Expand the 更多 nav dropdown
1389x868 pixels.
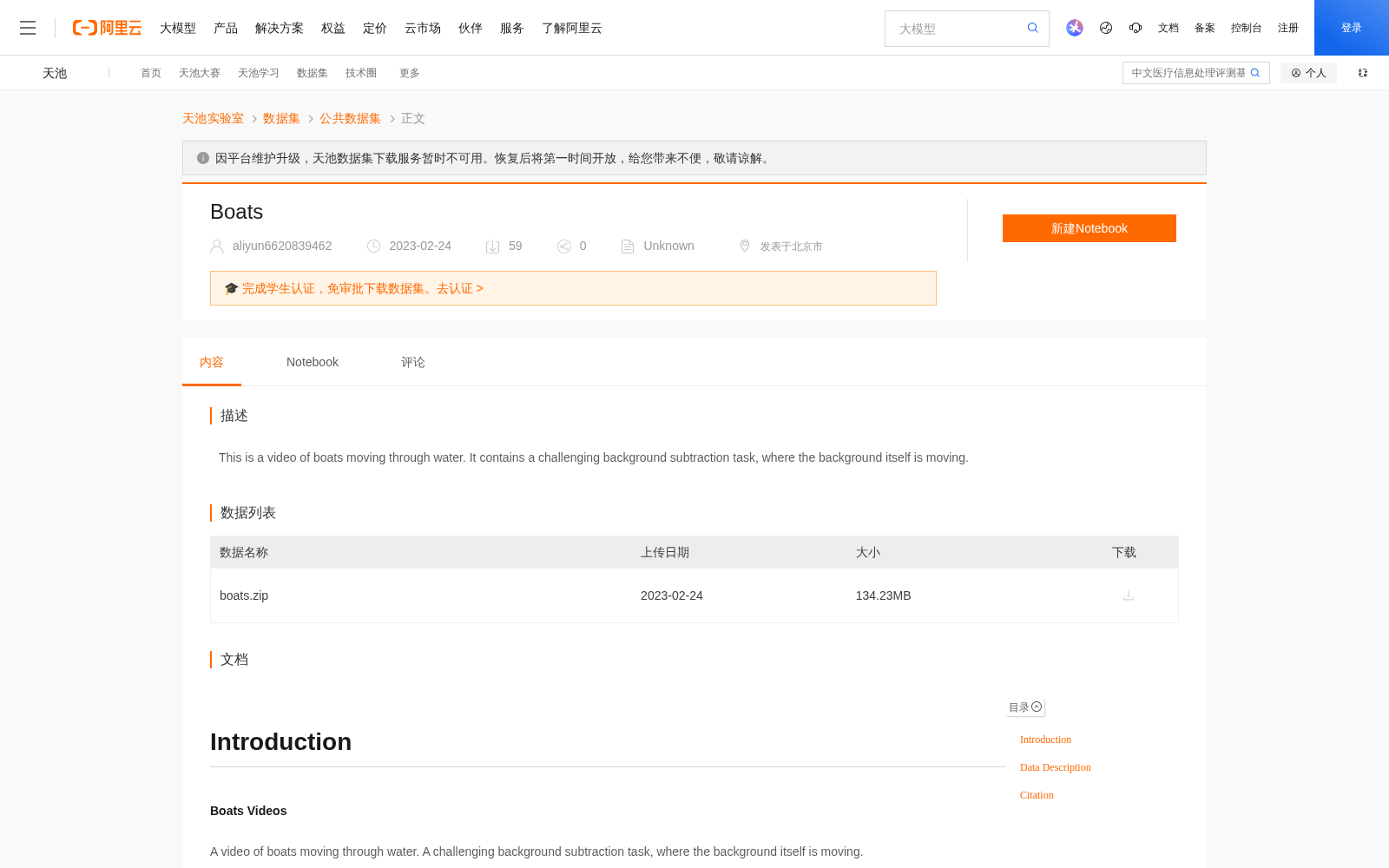pyautogui.click(x=410, y=73)
